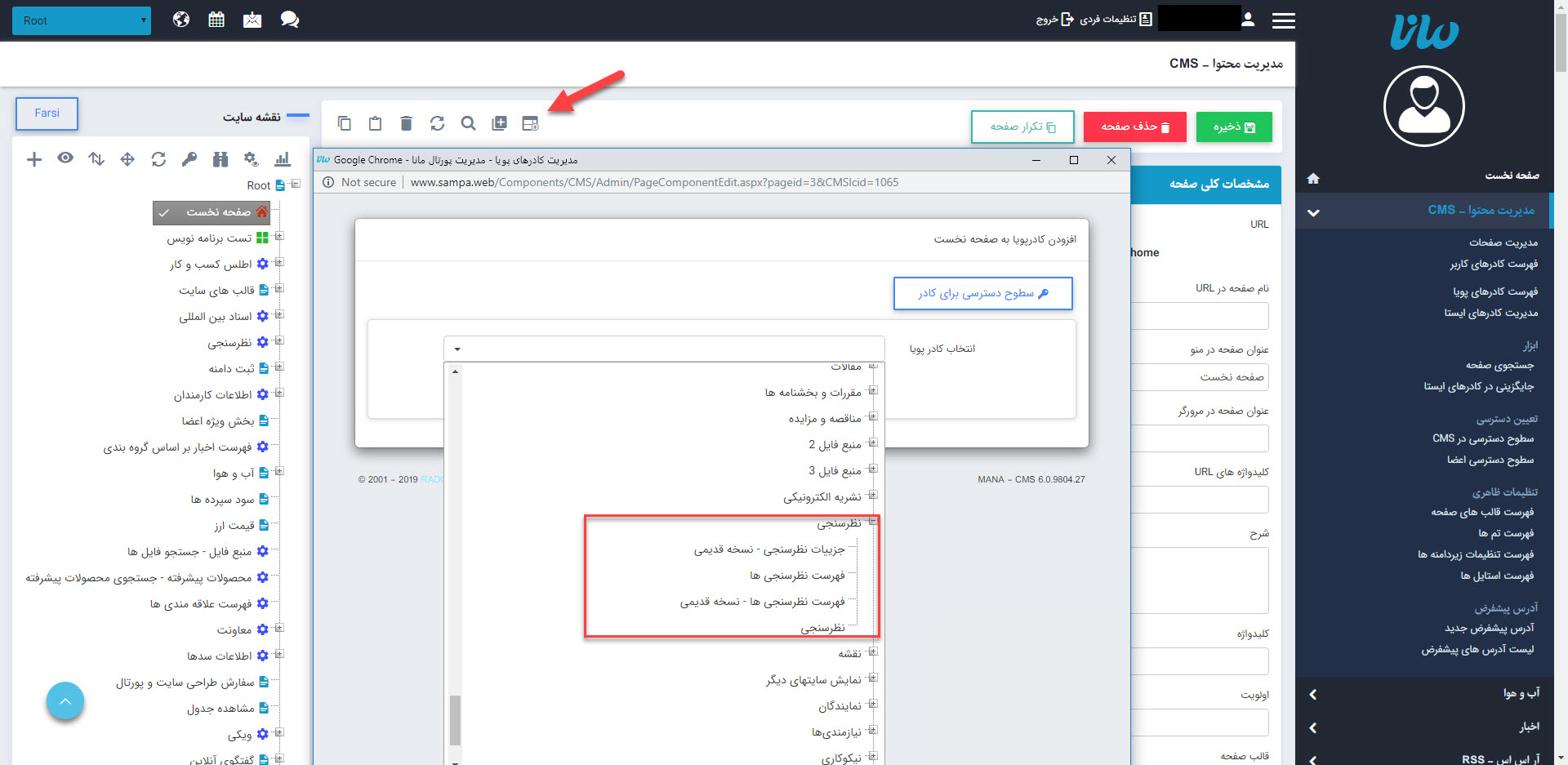The image size is (1568, 765).
Task: Open the inbox envelope icon
Action: click(252, 20)
